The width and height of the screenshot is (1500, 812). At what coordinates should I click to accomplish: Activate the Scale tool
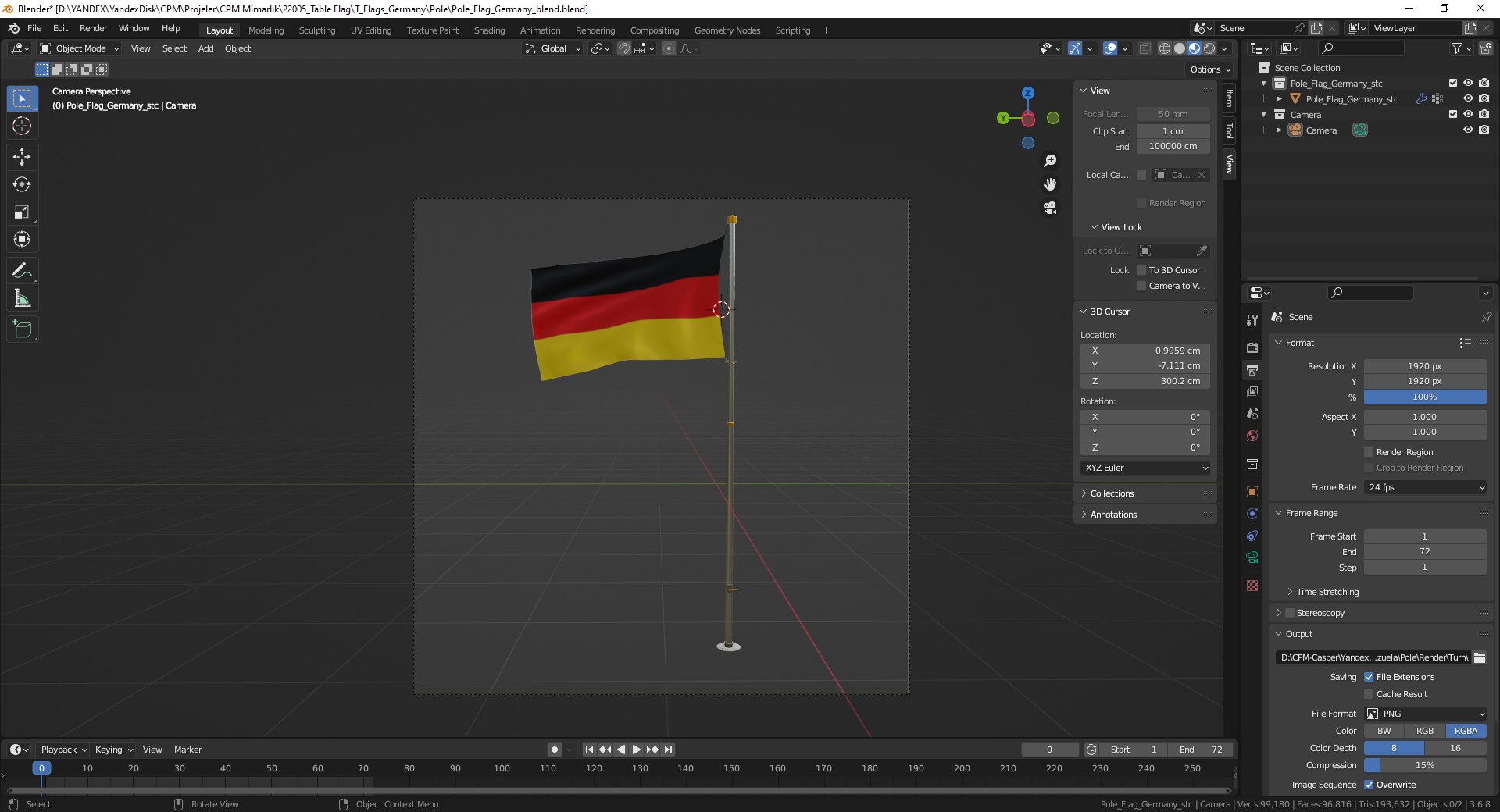22,212
